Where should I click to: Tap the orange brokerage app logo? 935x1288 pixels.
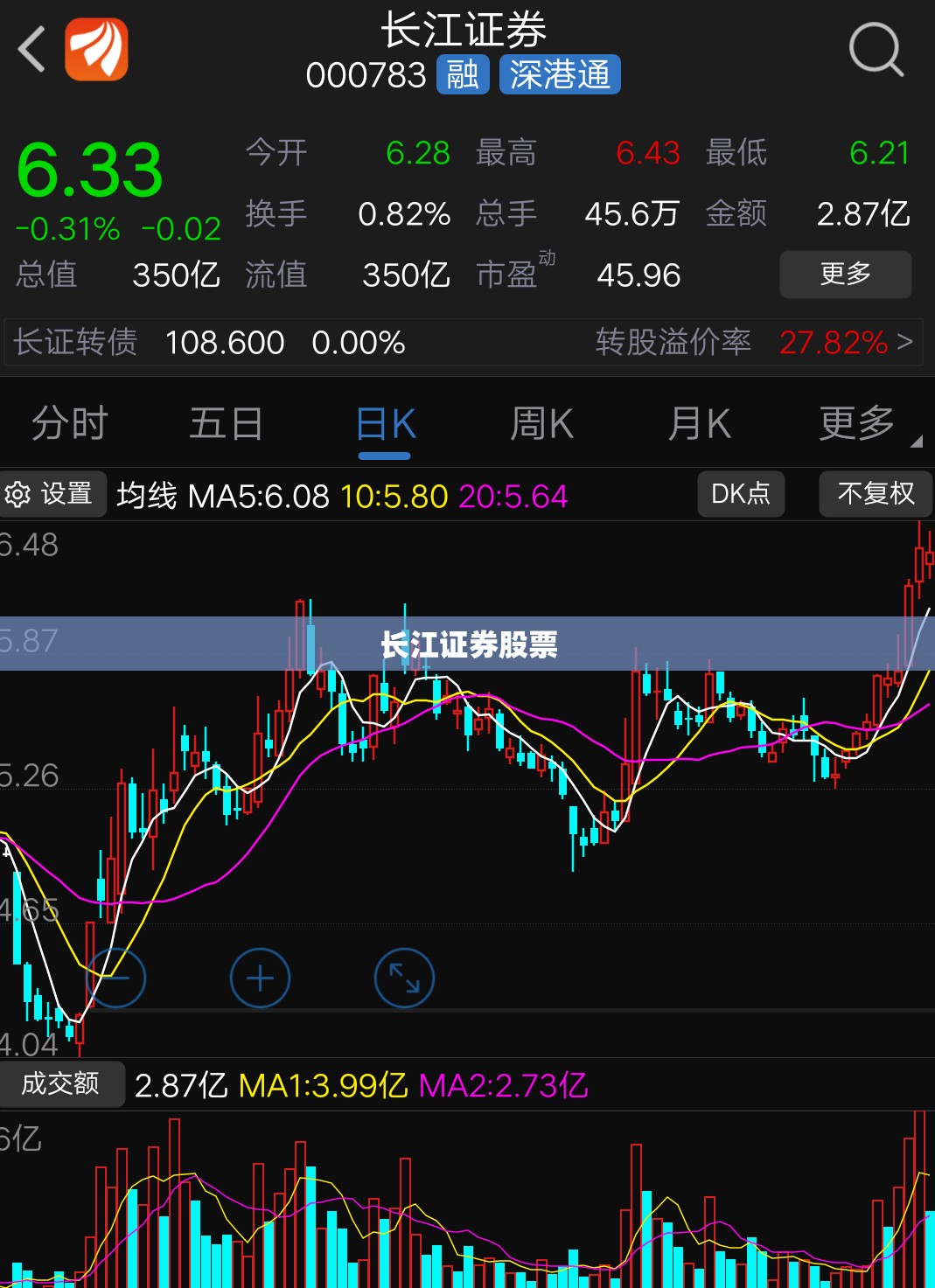coord(96,49)
